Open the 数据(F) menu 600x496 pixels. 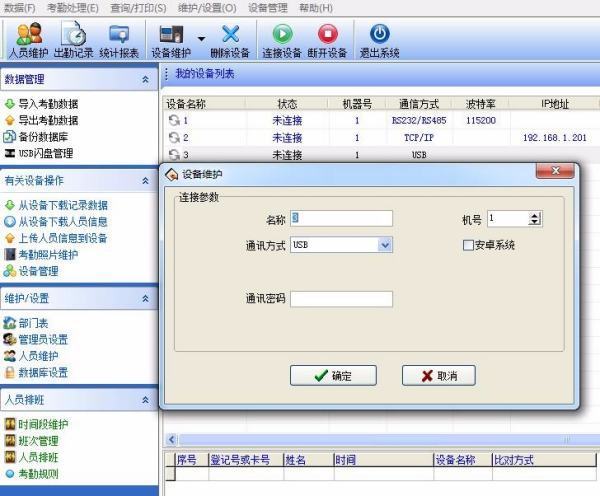20,8
